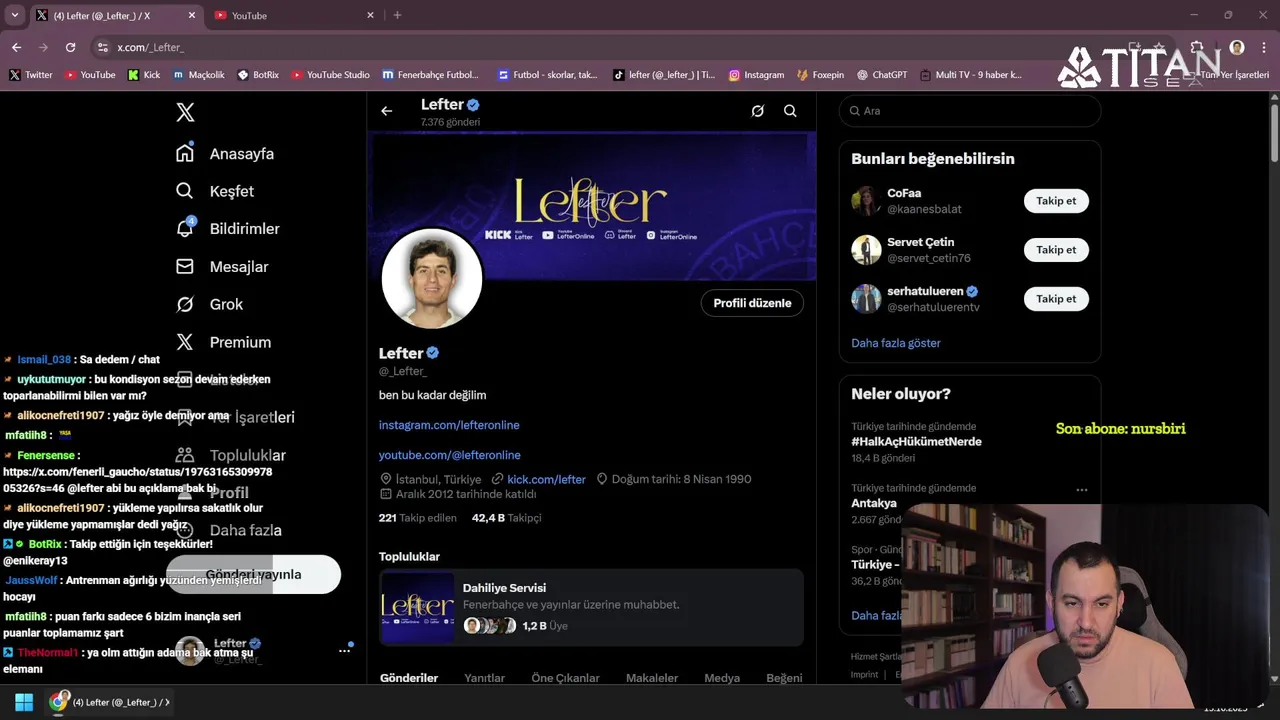1280x720 pixels.
Task: Open Twitter bookmark
Action: (x=31, y=75)
